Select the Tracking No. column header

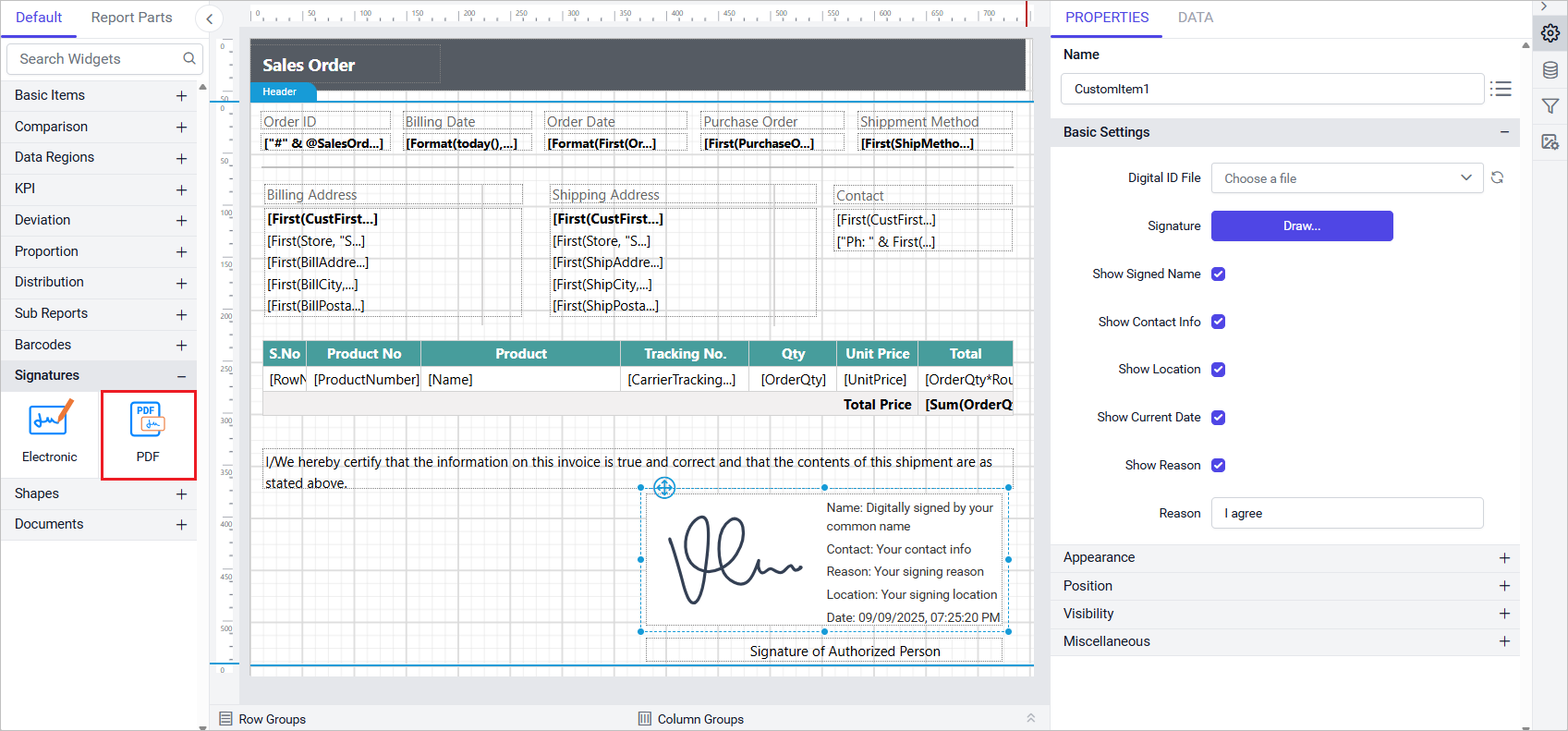click(685, 353)
